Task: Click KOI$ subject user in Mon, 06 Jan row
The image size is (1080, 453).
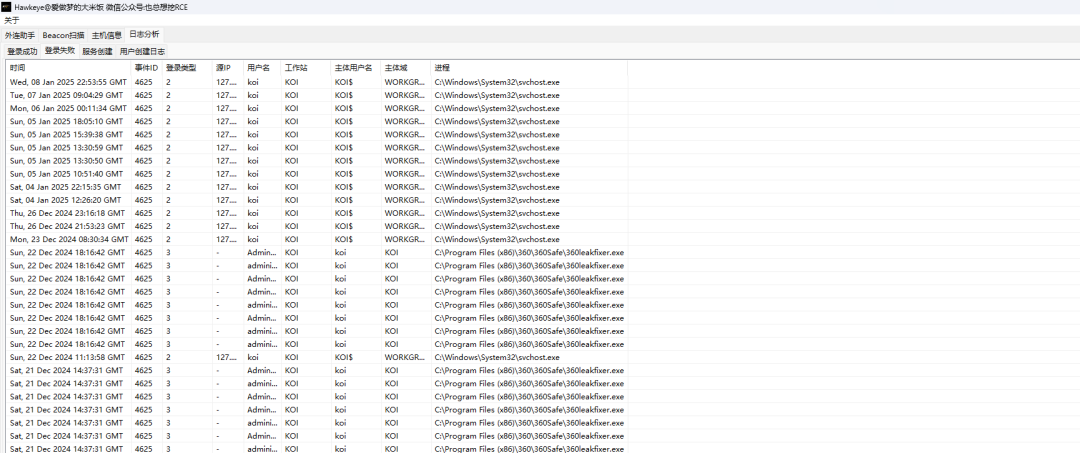Action: (x=344, y=108)
